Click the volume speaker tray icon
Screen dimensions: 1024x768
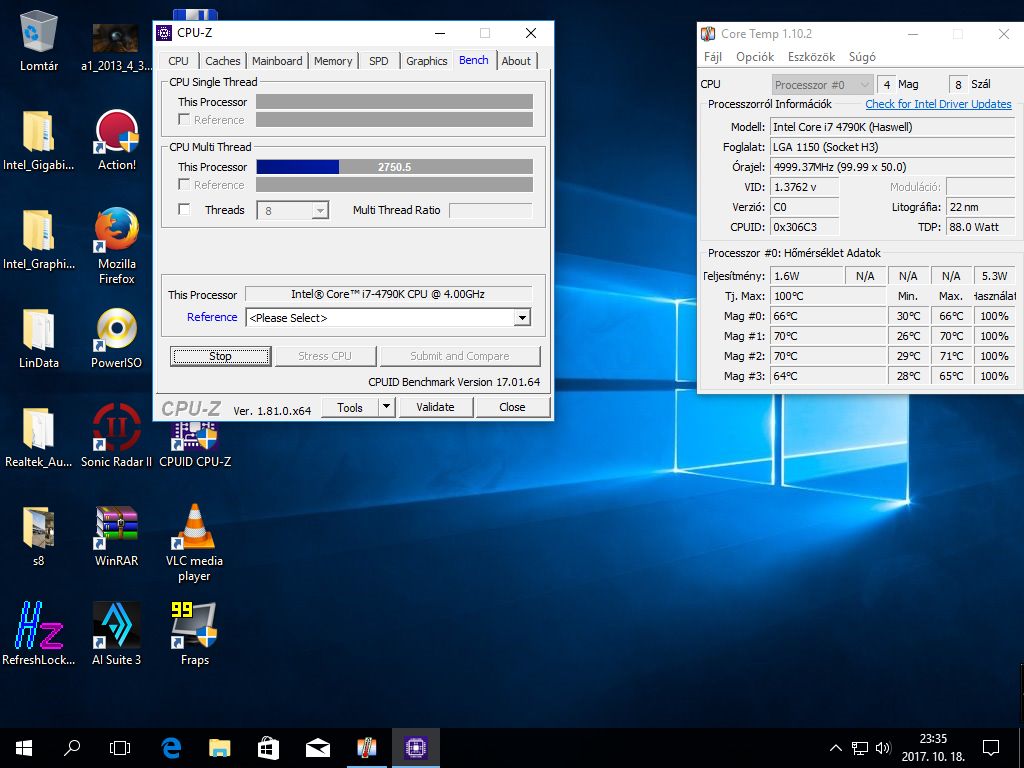coord(883,748)
